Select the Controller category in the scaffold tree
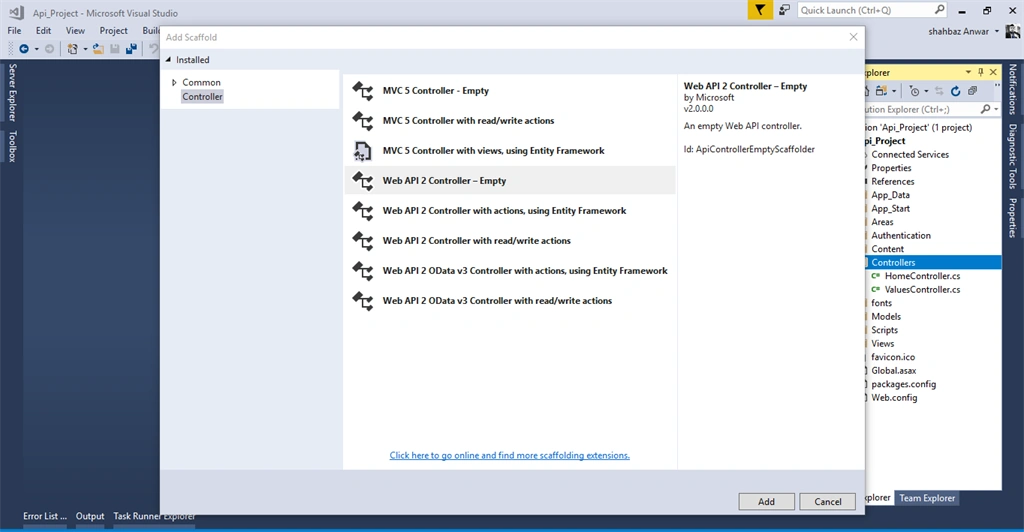Viewport: 1024px width, 532px height. 202,97
